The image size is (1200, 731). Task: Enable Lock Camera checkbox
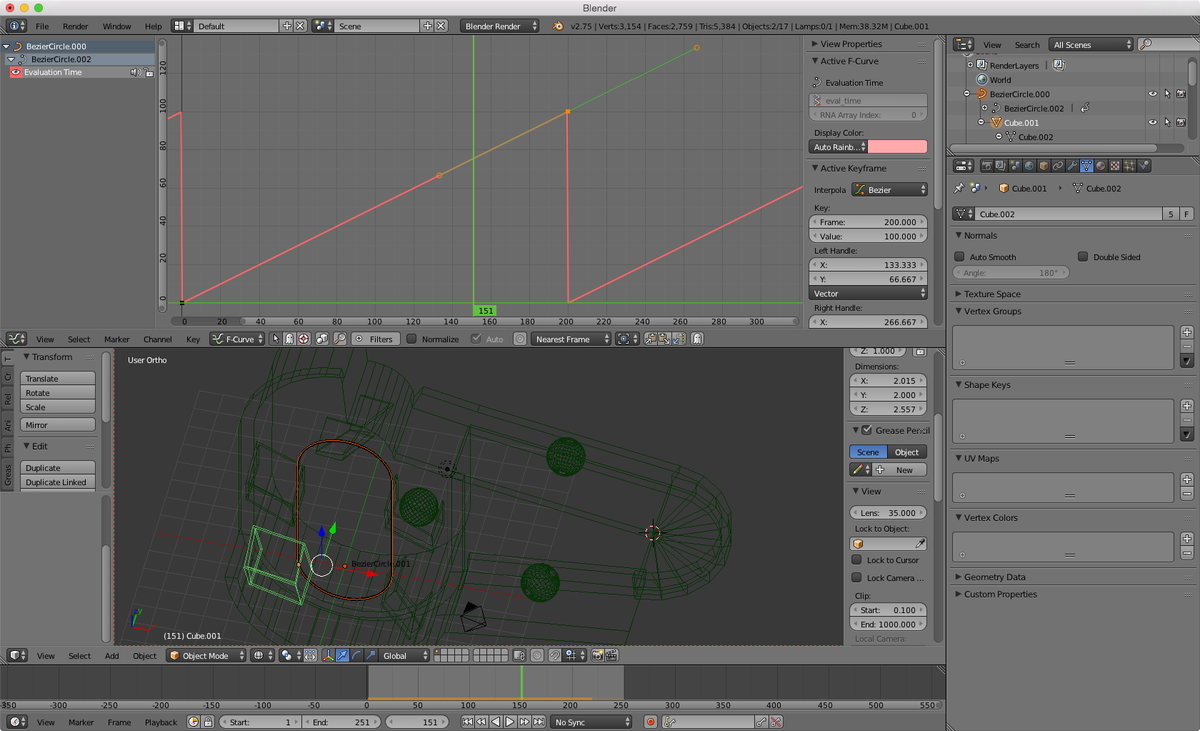[856, 578]
